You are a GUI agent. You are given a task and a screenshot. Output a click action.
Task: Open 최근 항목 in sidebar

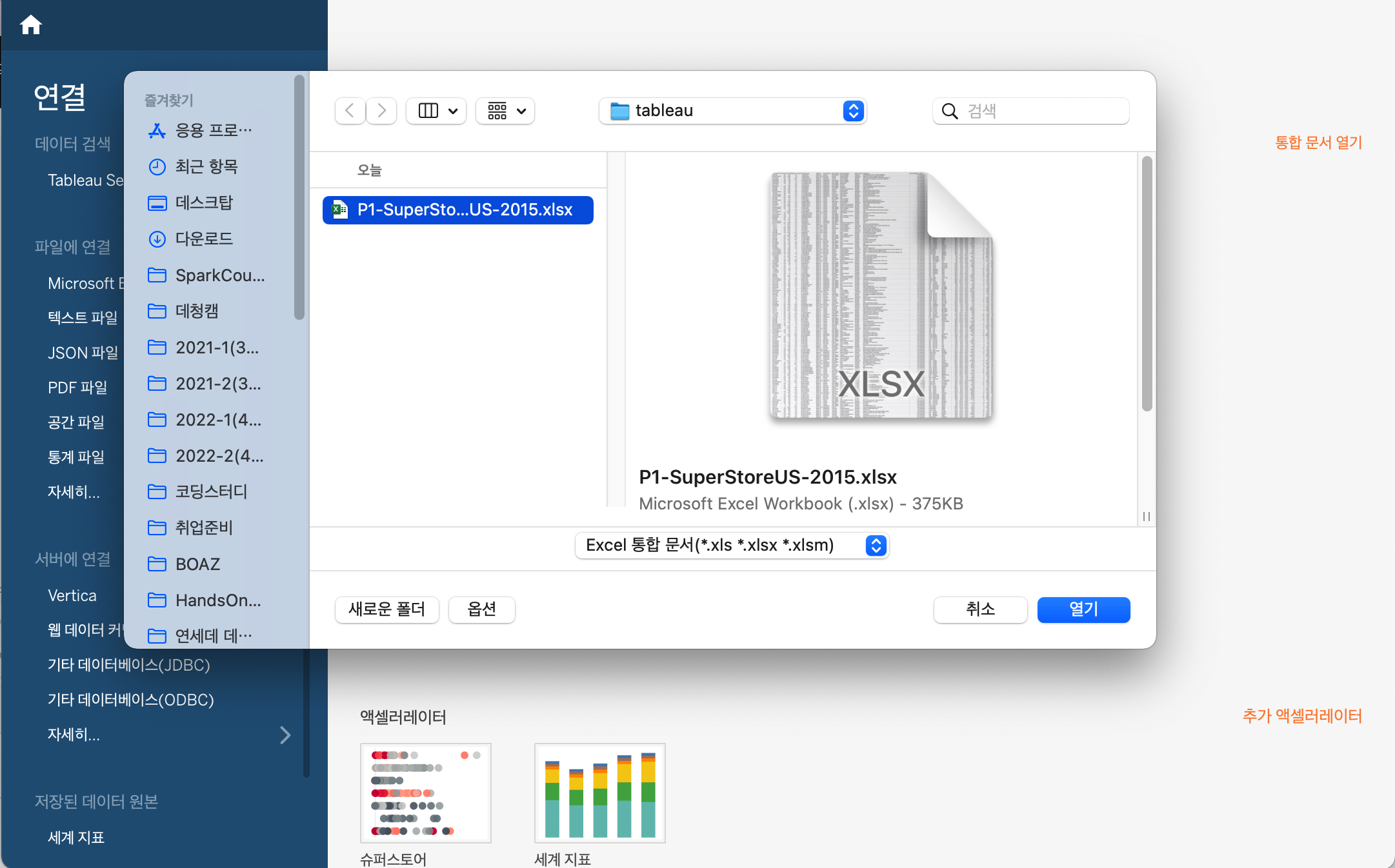click(206, 167)
